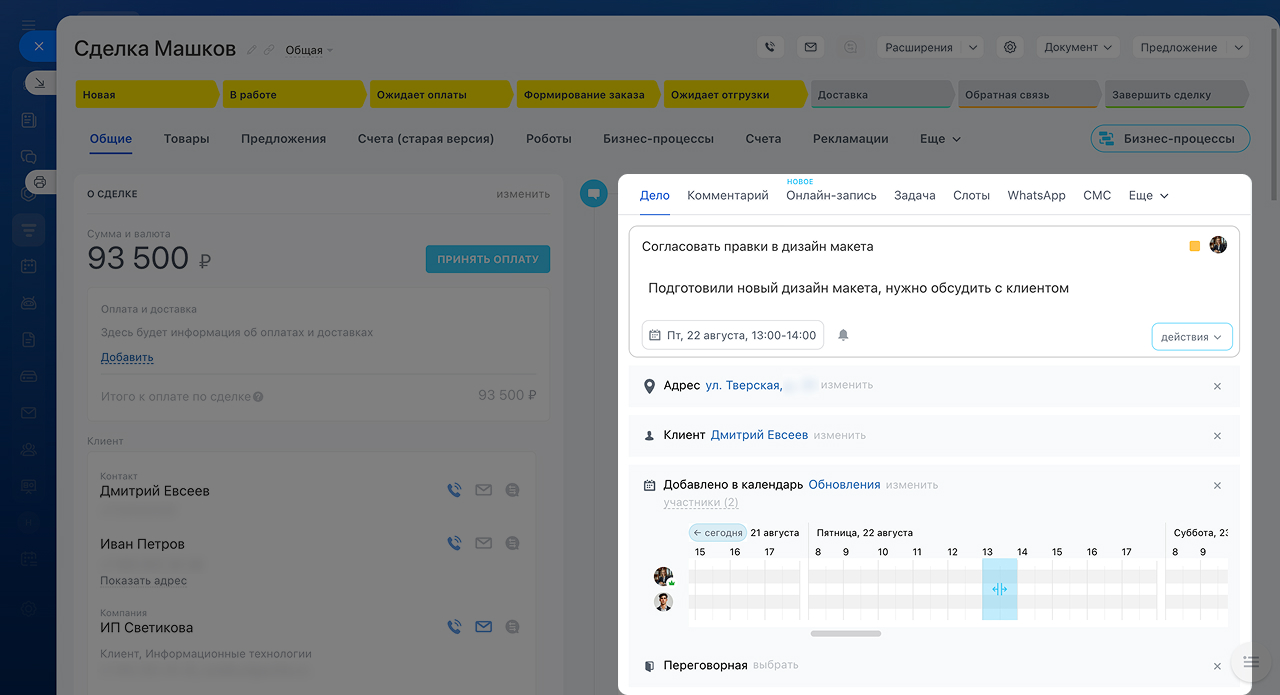The width and height of the screenshot is (1280, 695).
Task: Switch to Комментарий tab in activity editor
Action: 728,196
